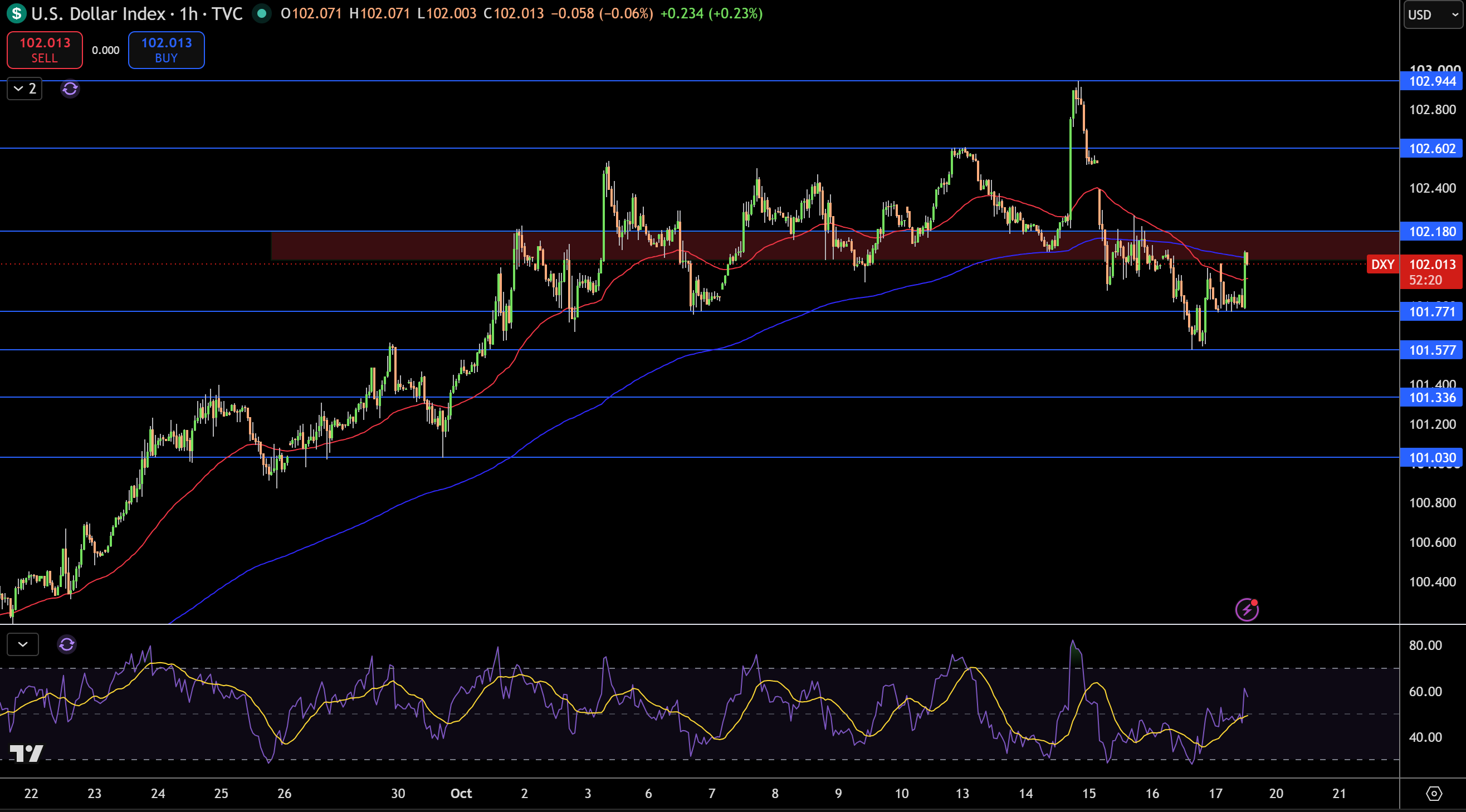
Task: Open chart settings gear at bottom right
Action: click(x=1434, y=793)
